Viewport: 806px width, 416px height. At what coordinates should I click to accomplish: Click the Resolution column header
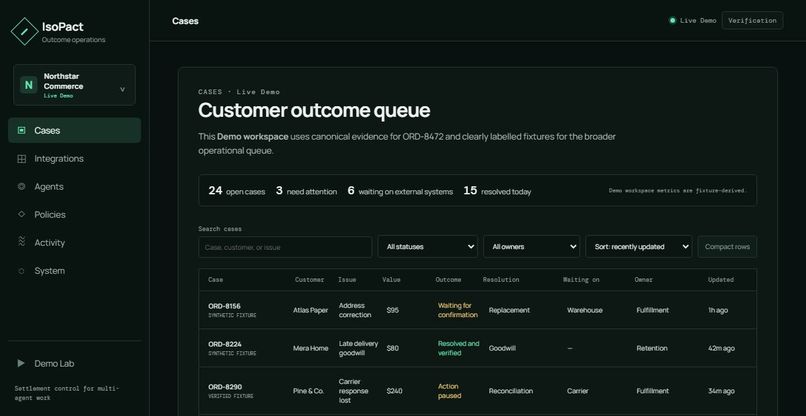point(501,280)
